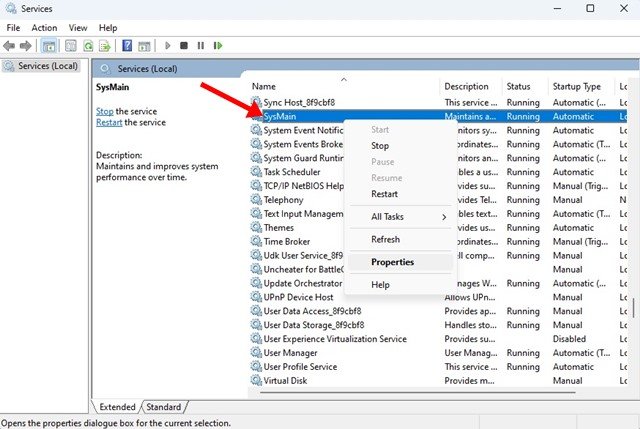This screenshot has height=429, width=640.
Task: Select the Telephony service
Action: click(283, 200)
